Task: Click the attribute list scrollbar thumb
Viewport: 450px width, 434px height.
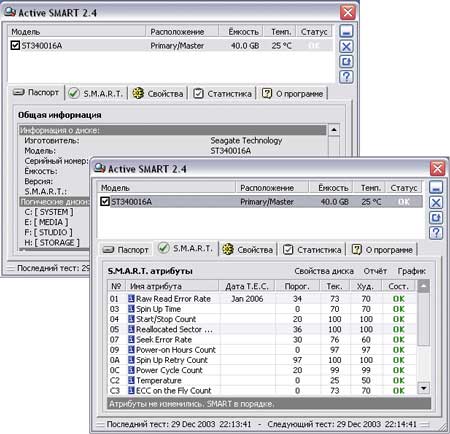Action: click(x=423, y=319)
